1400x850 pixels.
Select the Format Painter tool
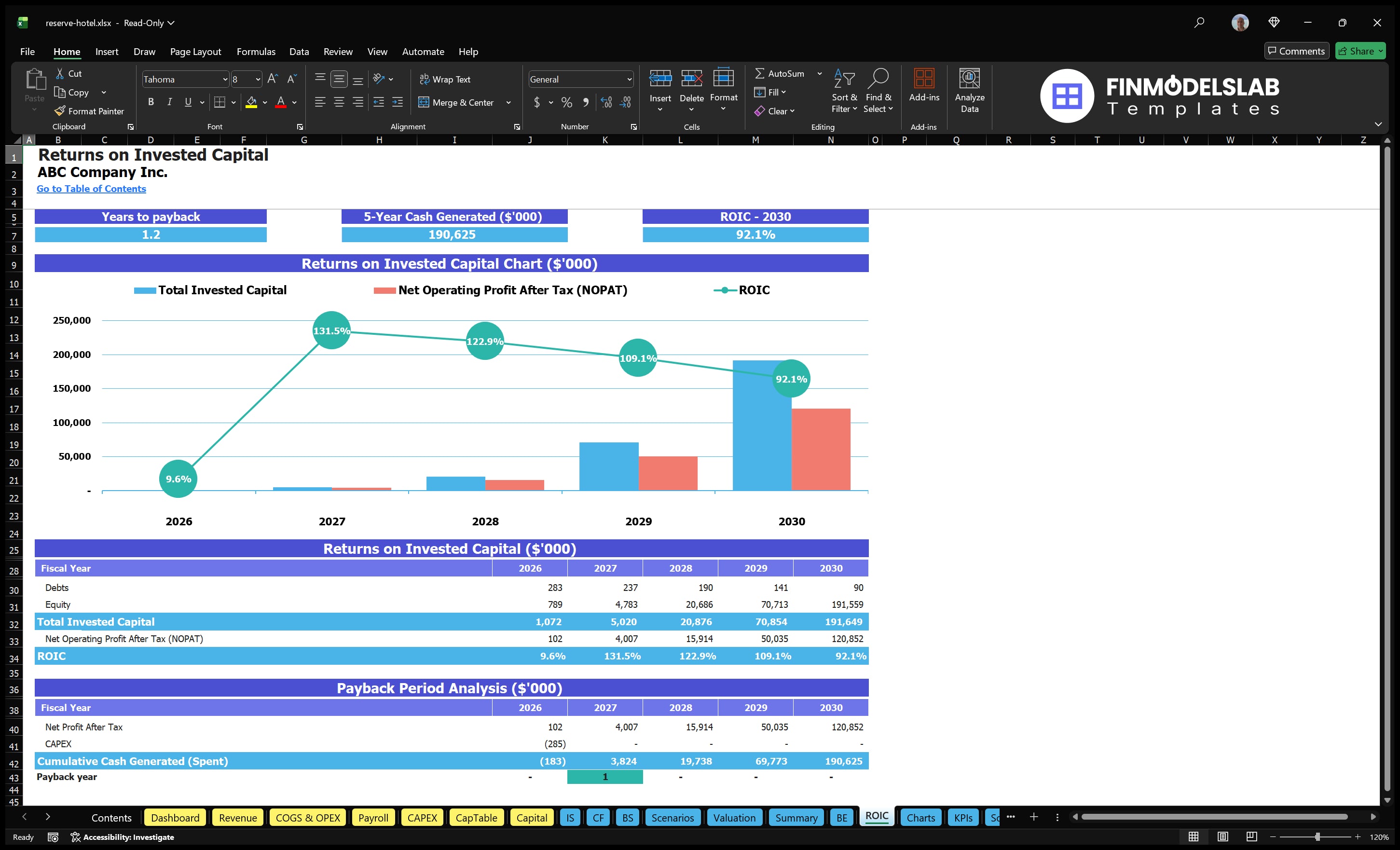89,111
